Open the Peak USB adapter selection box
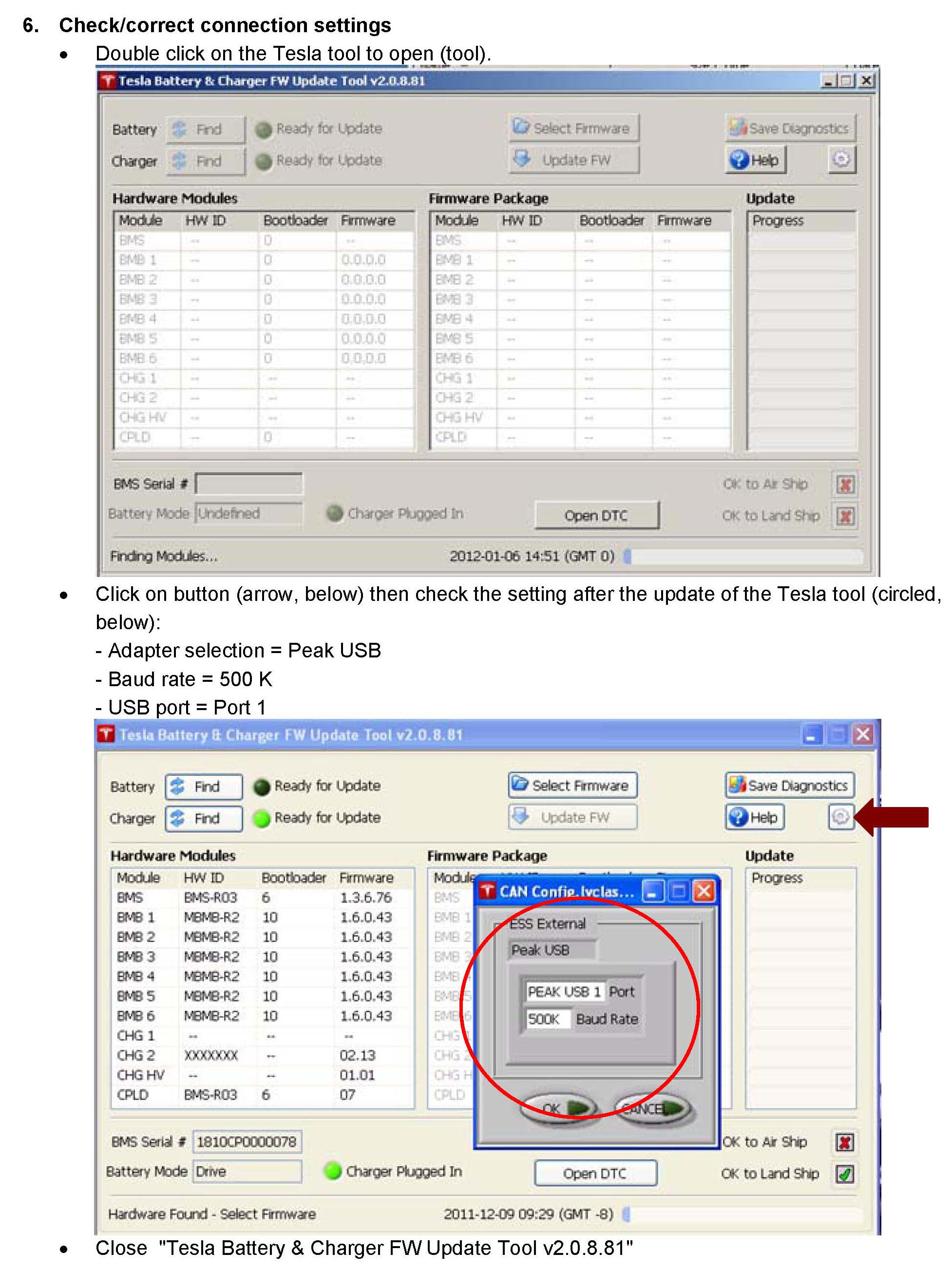This screenshot has width=952, height=1271. pyautogui.click(x=552, y=950)
